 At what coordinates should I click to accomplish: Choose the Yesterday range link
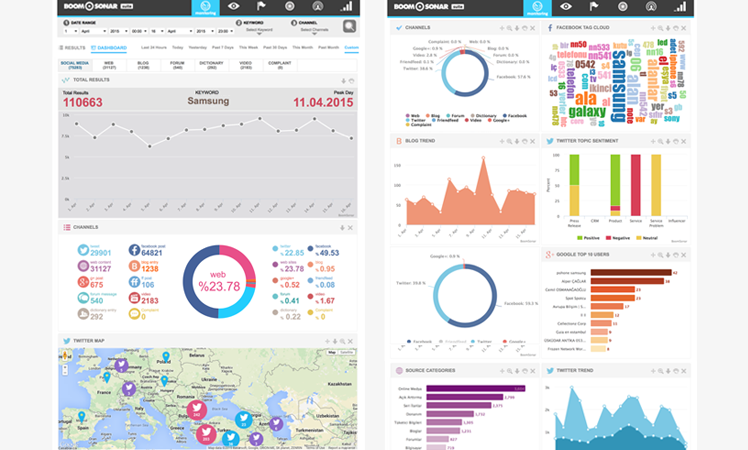[197, 48]
